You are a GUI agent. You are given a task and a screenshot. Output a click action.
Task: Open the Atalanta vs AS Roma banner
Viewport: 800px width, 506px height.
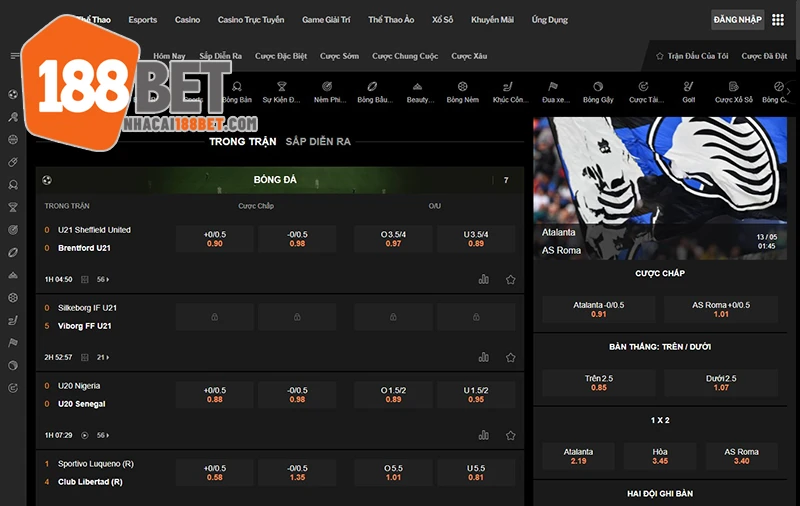coord(660,188)
